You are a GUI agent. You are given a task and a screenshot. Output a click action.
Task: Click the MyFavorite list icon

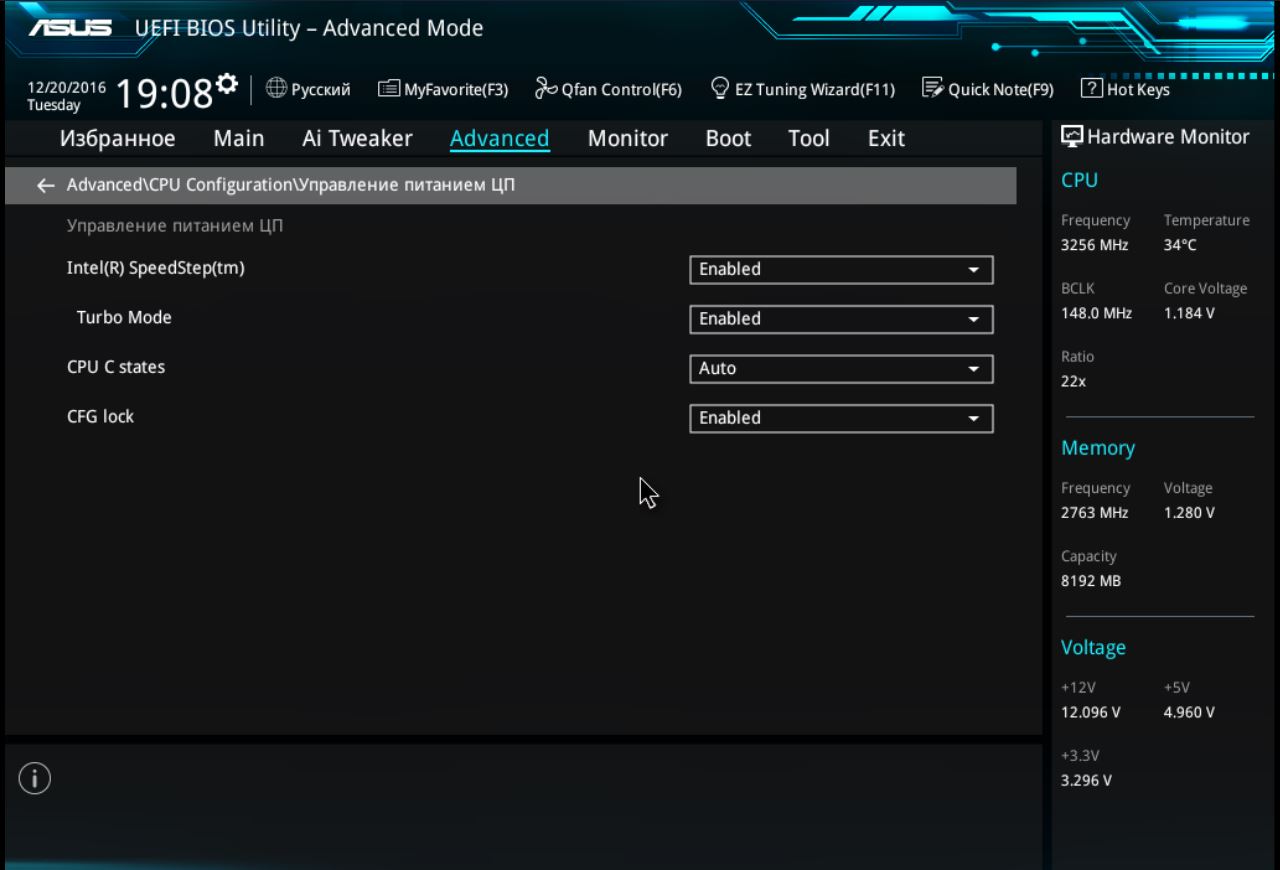click(x=389, y=89)
